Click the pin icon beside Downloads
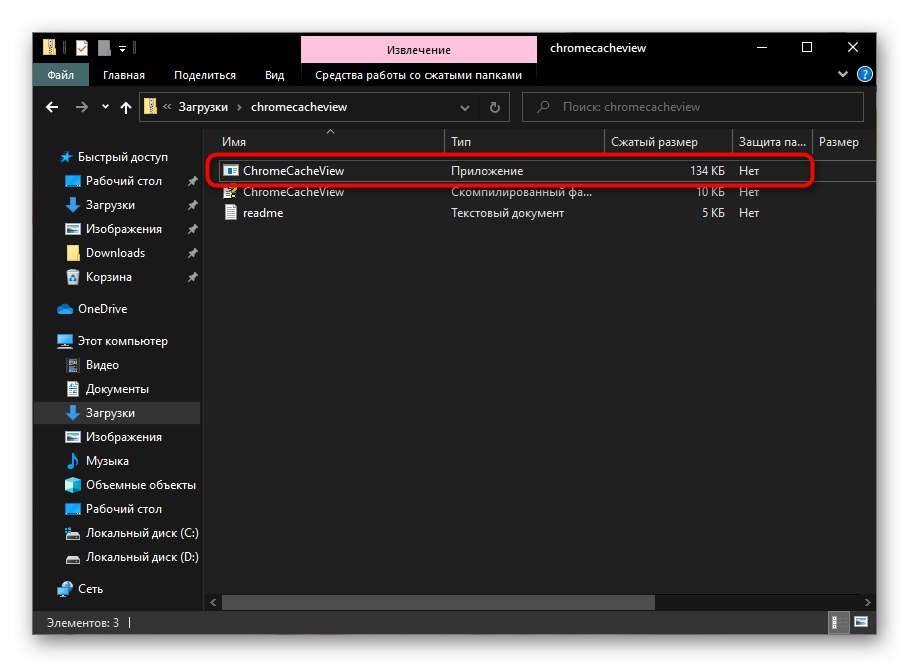 tap(192, 253)
